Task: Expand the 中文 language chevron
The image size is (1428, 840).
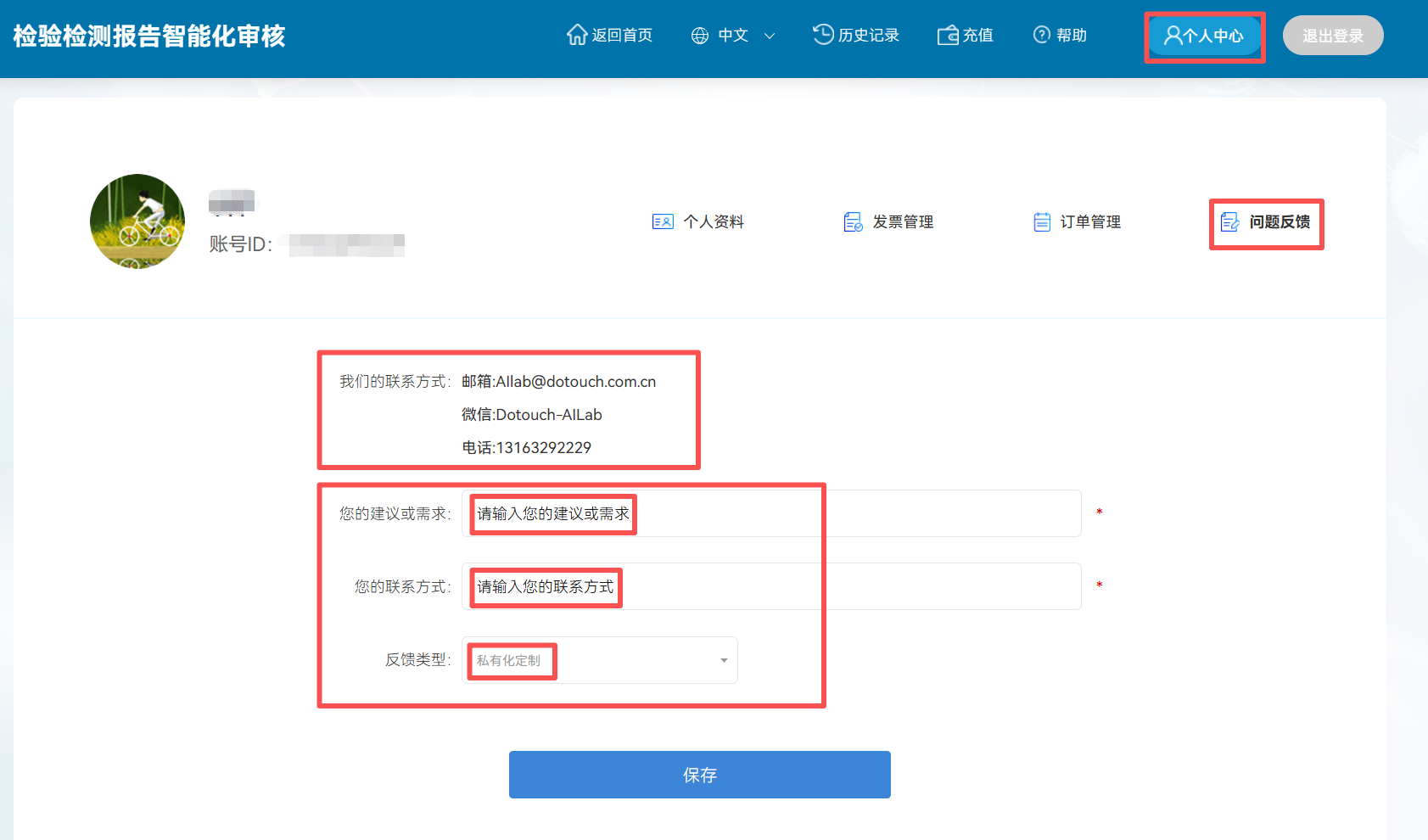Action: click(770, 36)
